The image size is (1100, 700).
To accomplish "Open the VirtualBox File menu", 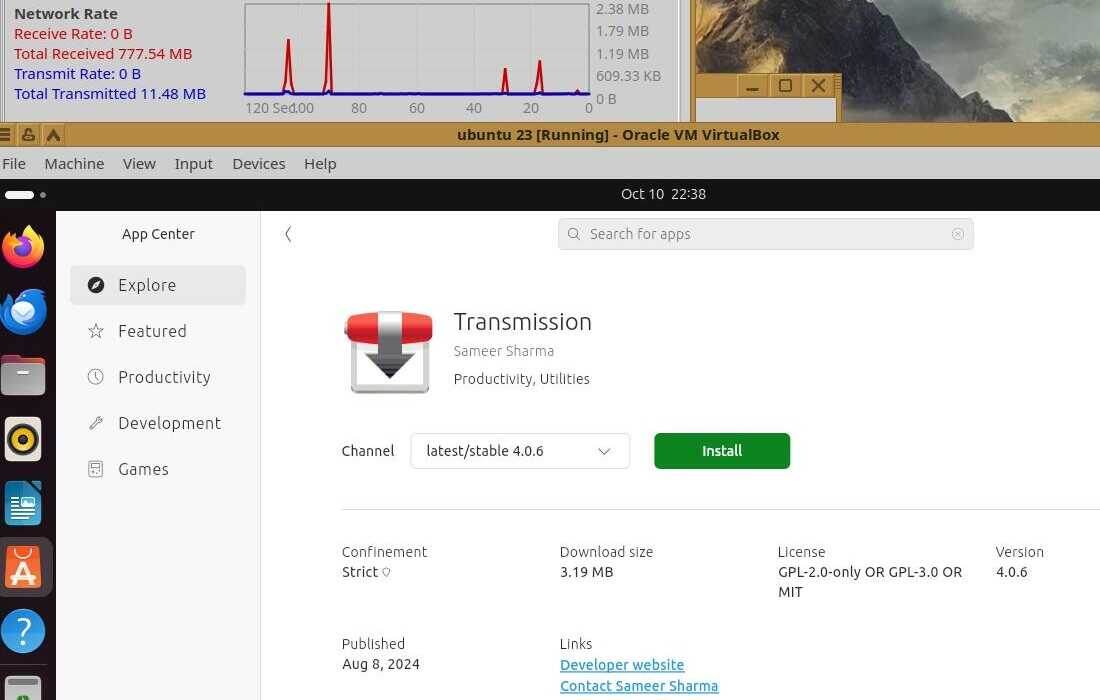I will point(14,163).
